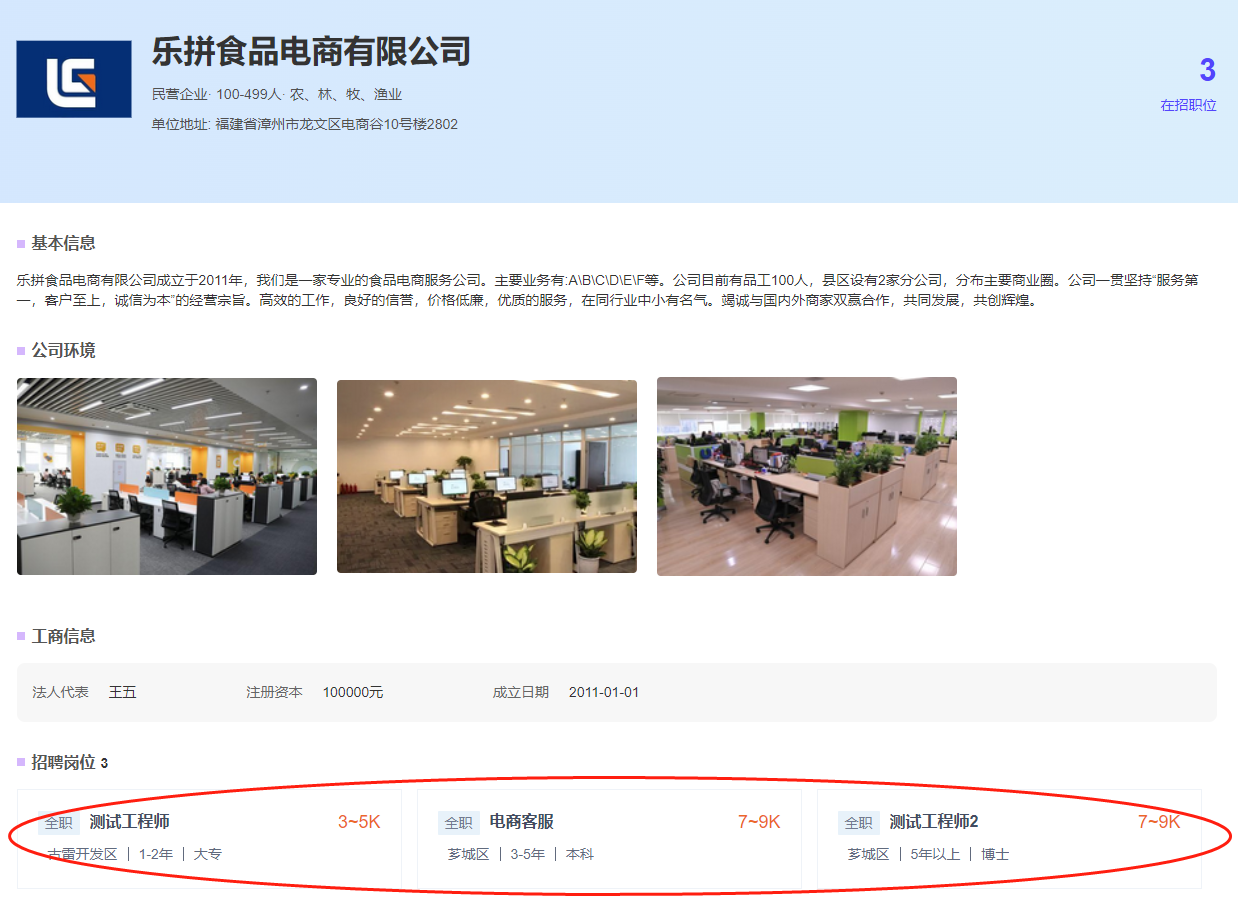Click the number 3 above 在招职位
1238x914 pixels.
tap(1207, 71)
